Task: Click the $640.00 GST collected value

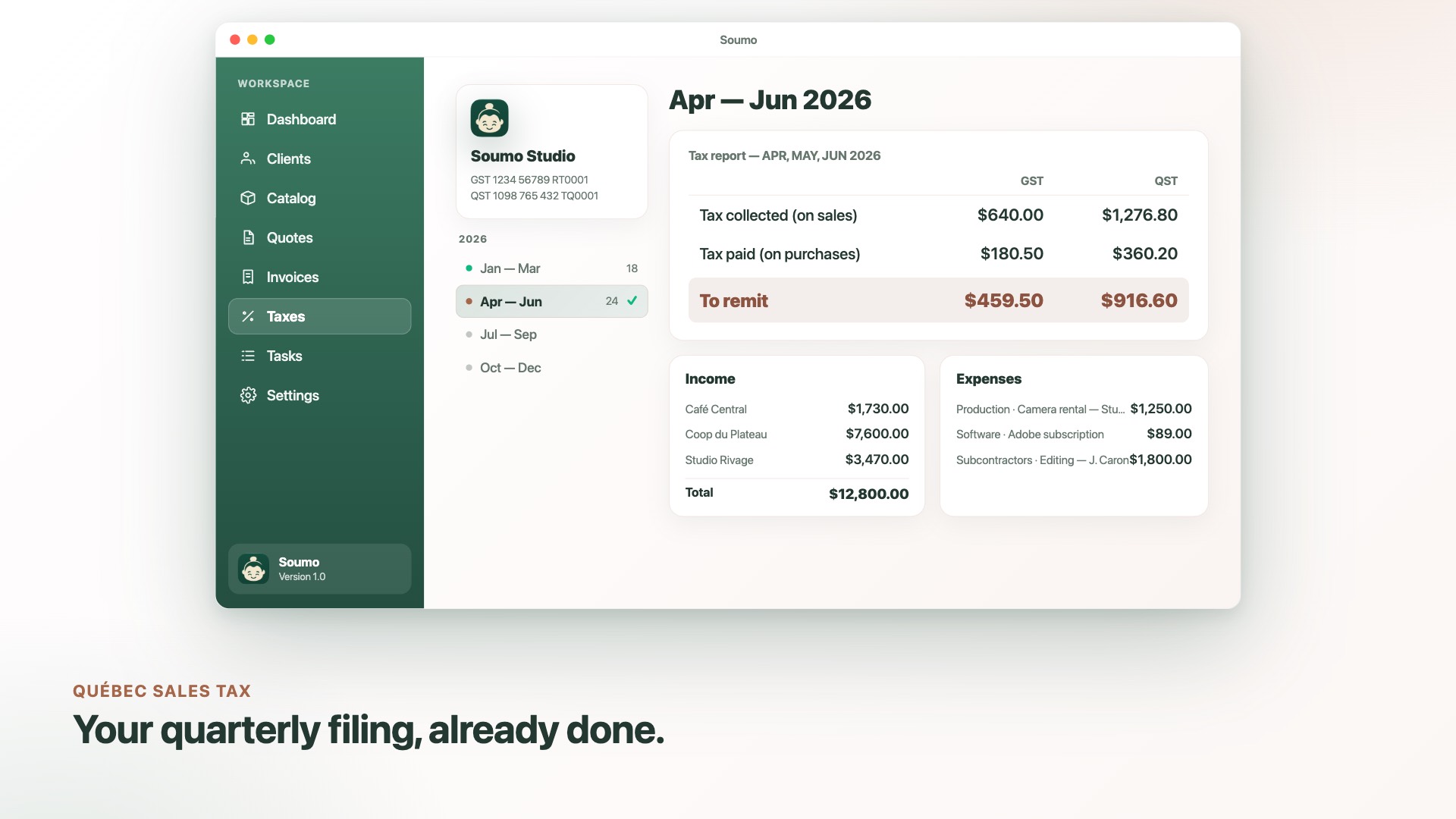Action: pyautogui.click(x=1010, y=215)
